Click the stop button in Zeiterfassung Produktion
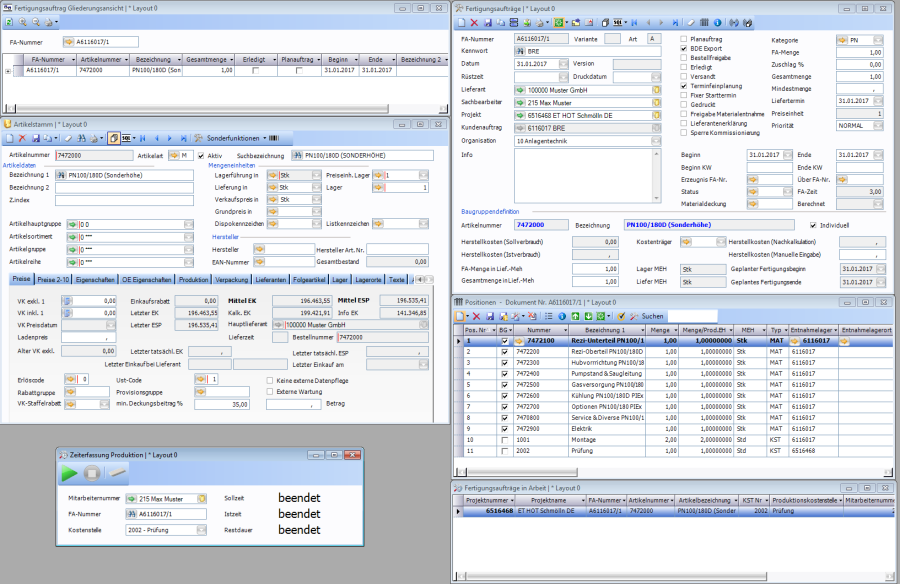The width and height of the screenshot is (900, 584). pos(92,472)
